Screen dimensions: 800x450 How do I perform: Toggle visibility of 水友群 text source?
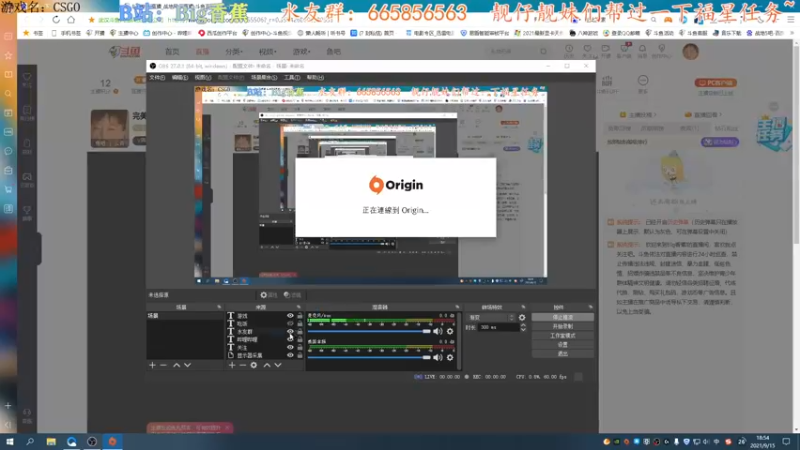click(x=290, y=332)
